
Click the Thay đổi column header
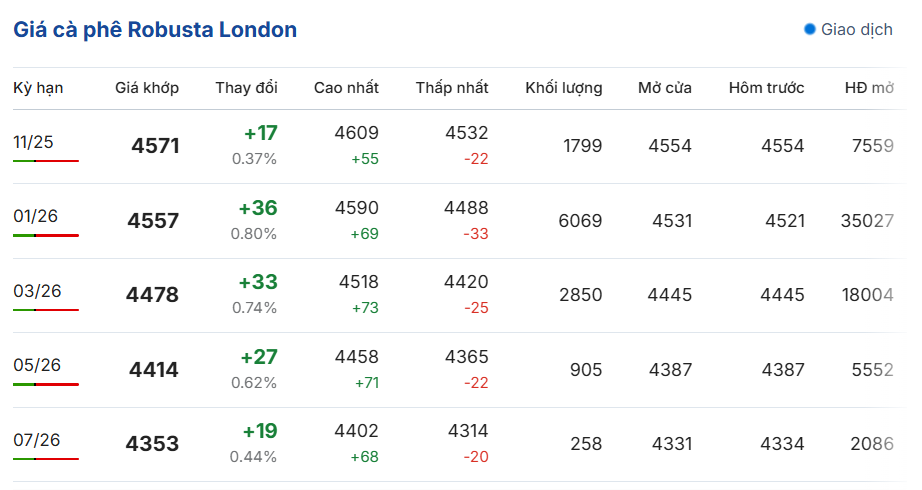pos(246,88)
